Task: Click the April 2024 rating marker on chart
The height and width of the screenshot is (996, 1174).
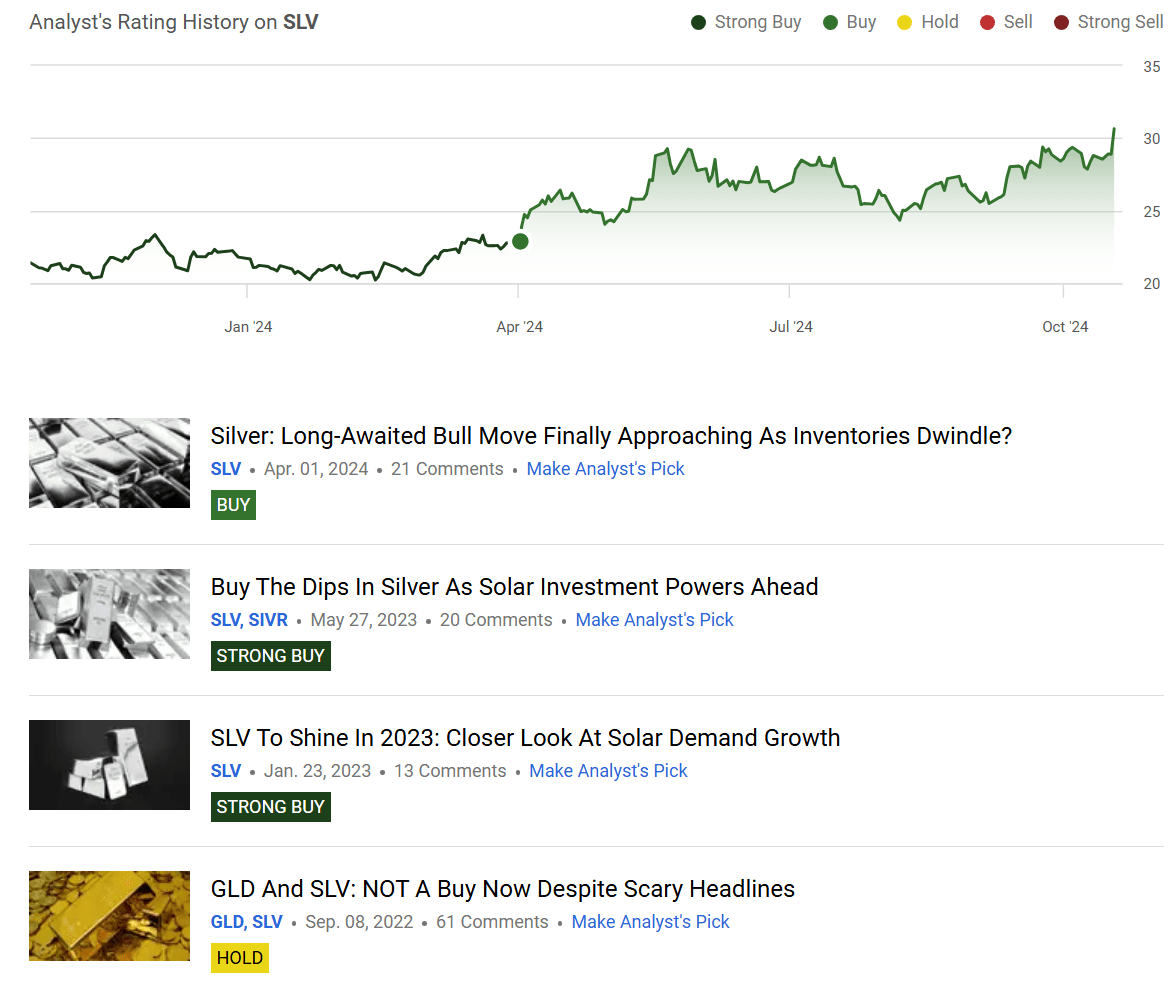Action: click(520, 241)
